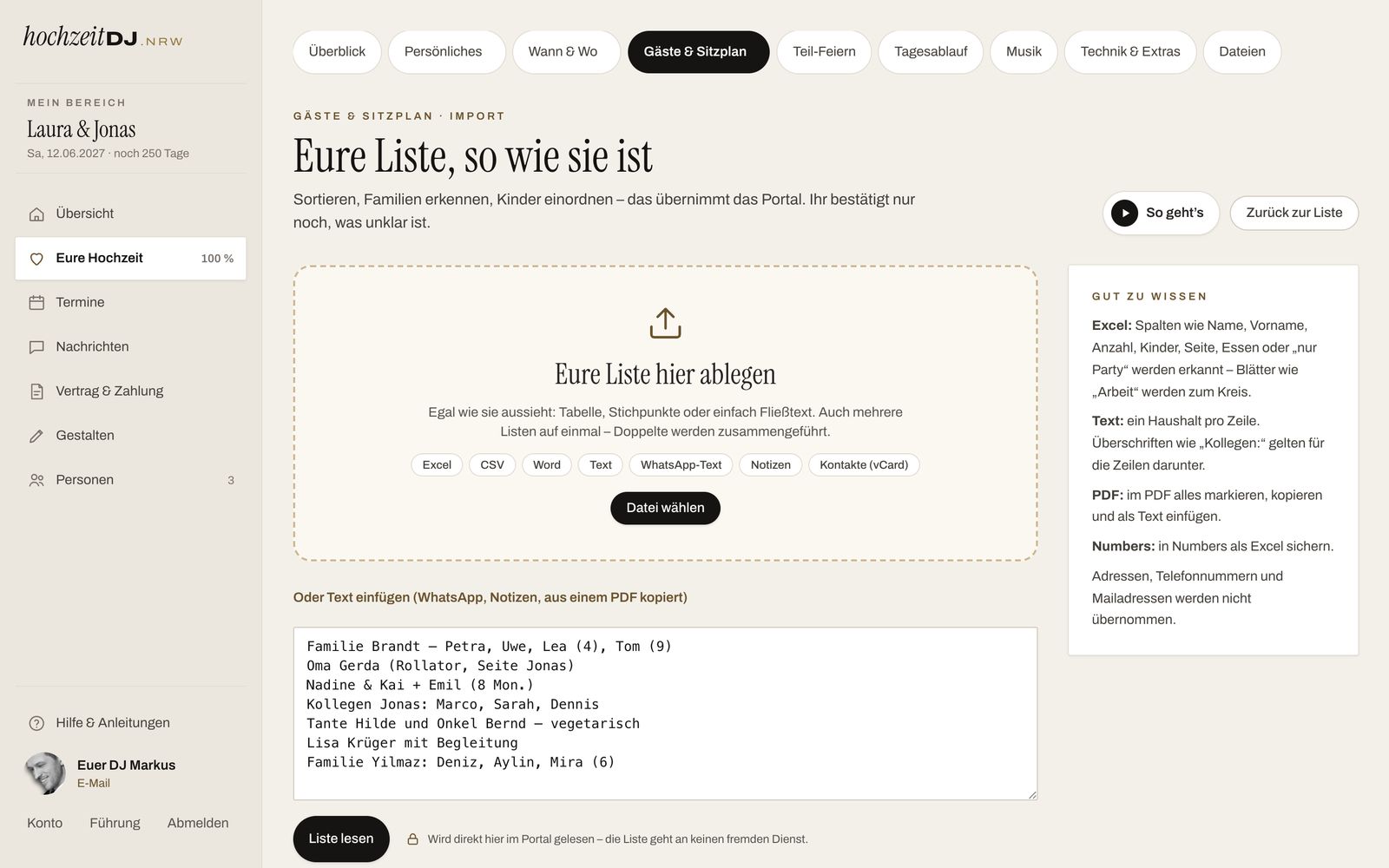Click the question mark help icon
This screenshot has width=1389, height=868.
click(x=36, y=723)
